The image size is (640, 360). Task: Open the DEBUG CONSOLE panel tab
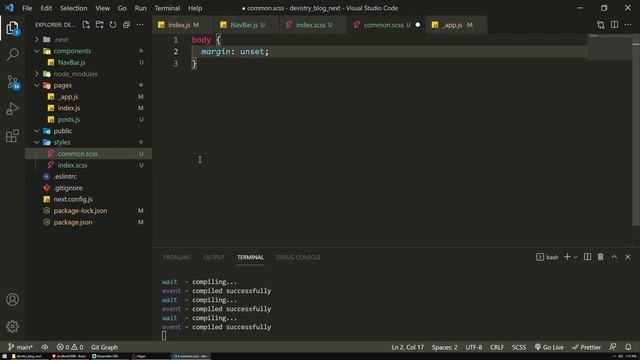[298, 257]
